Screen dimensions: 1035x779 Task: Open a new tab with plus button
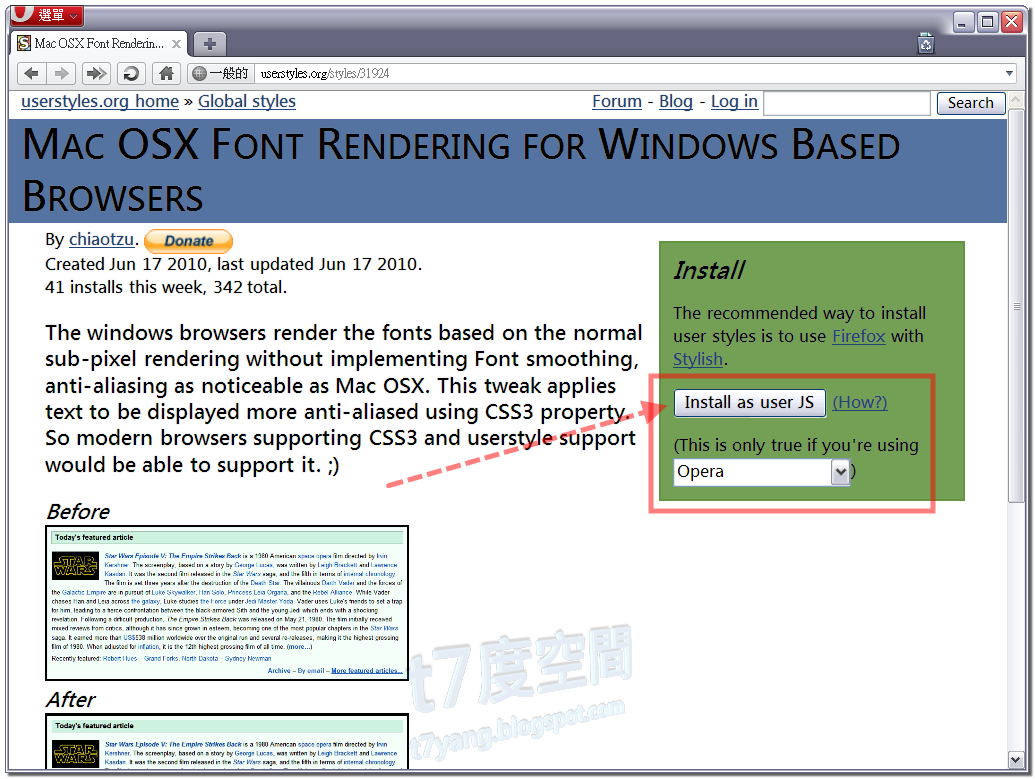pos(210,44)
